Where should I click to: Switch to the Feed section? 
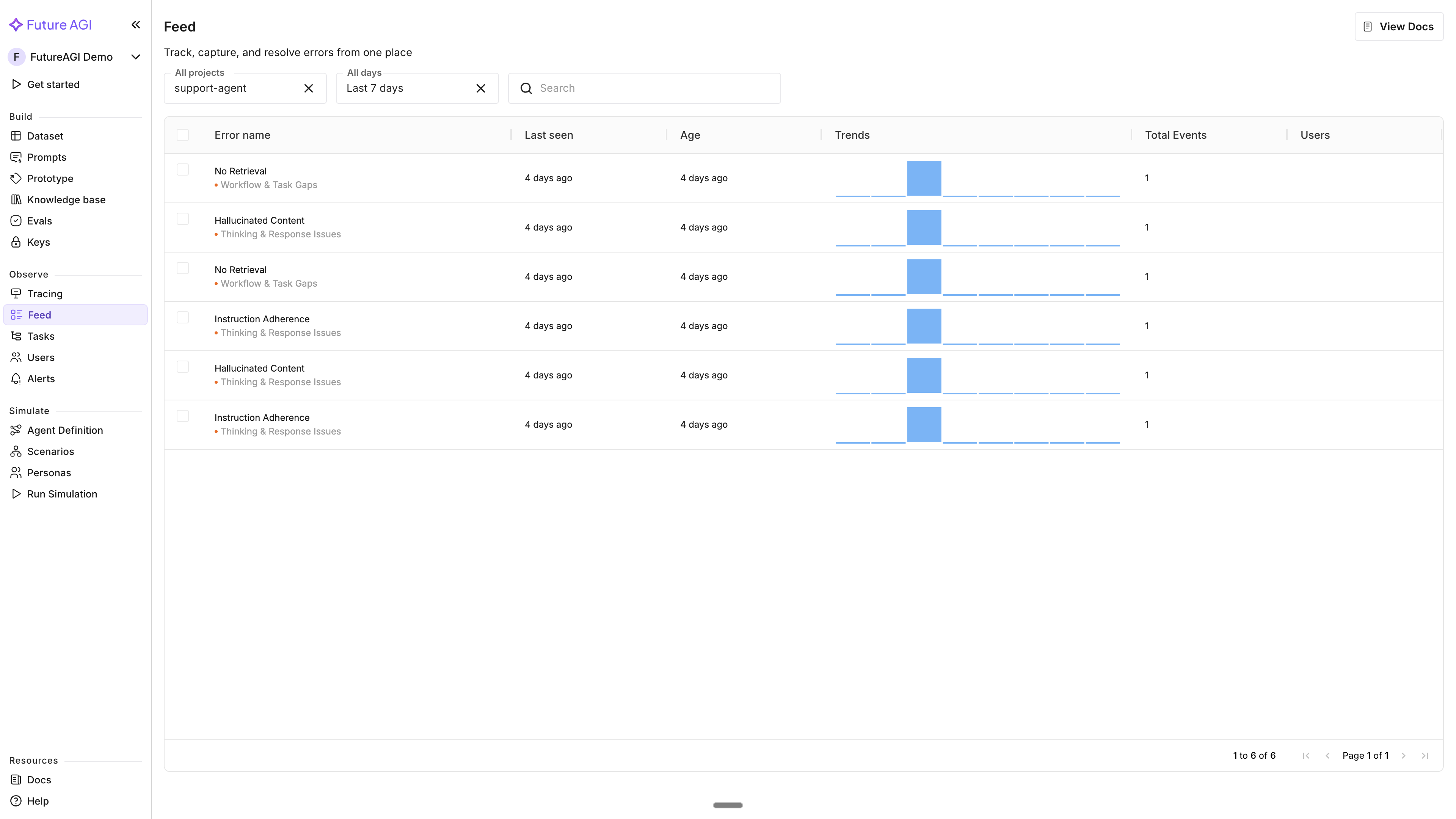click(39, 314)
